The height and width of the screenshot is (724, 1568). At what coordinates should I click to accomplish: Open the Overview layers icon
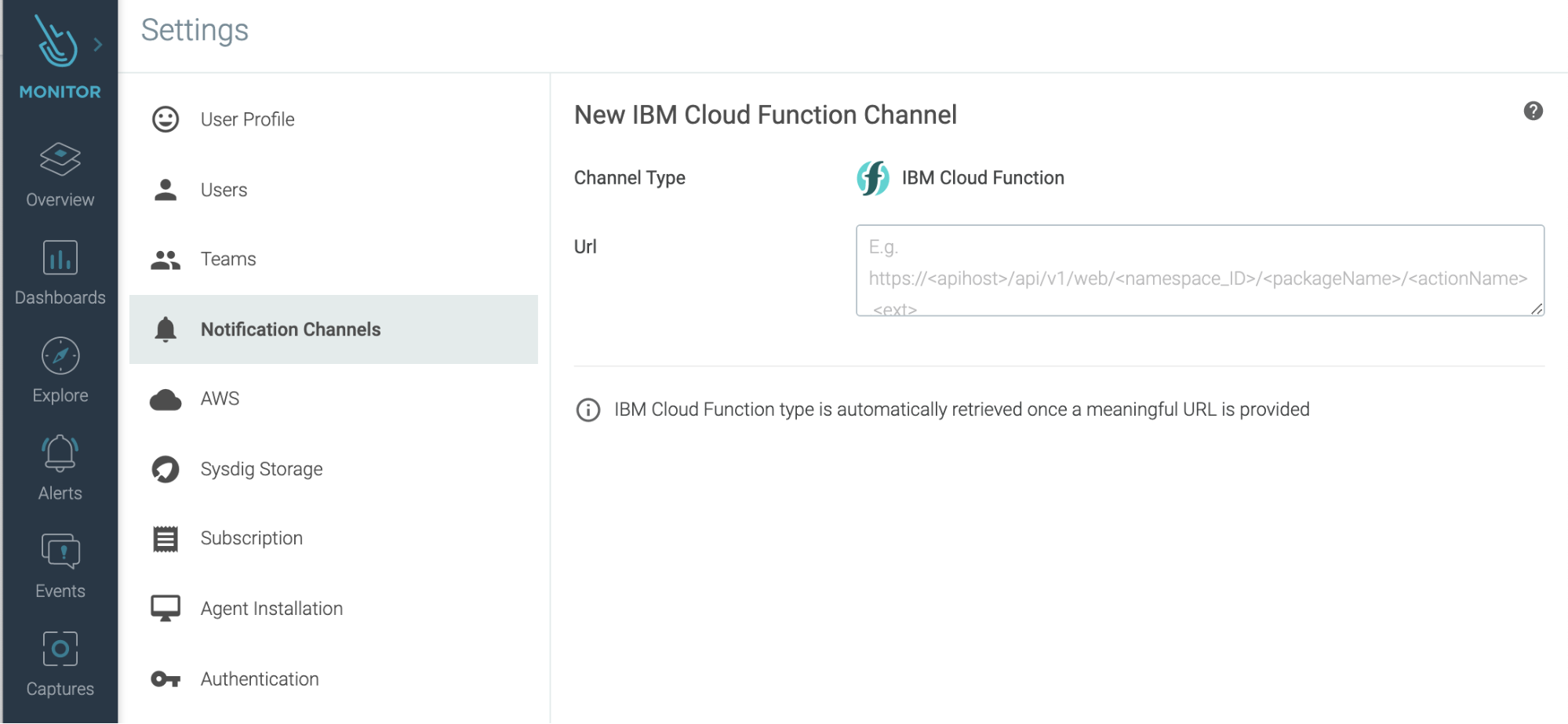click(x=60, y=159)
